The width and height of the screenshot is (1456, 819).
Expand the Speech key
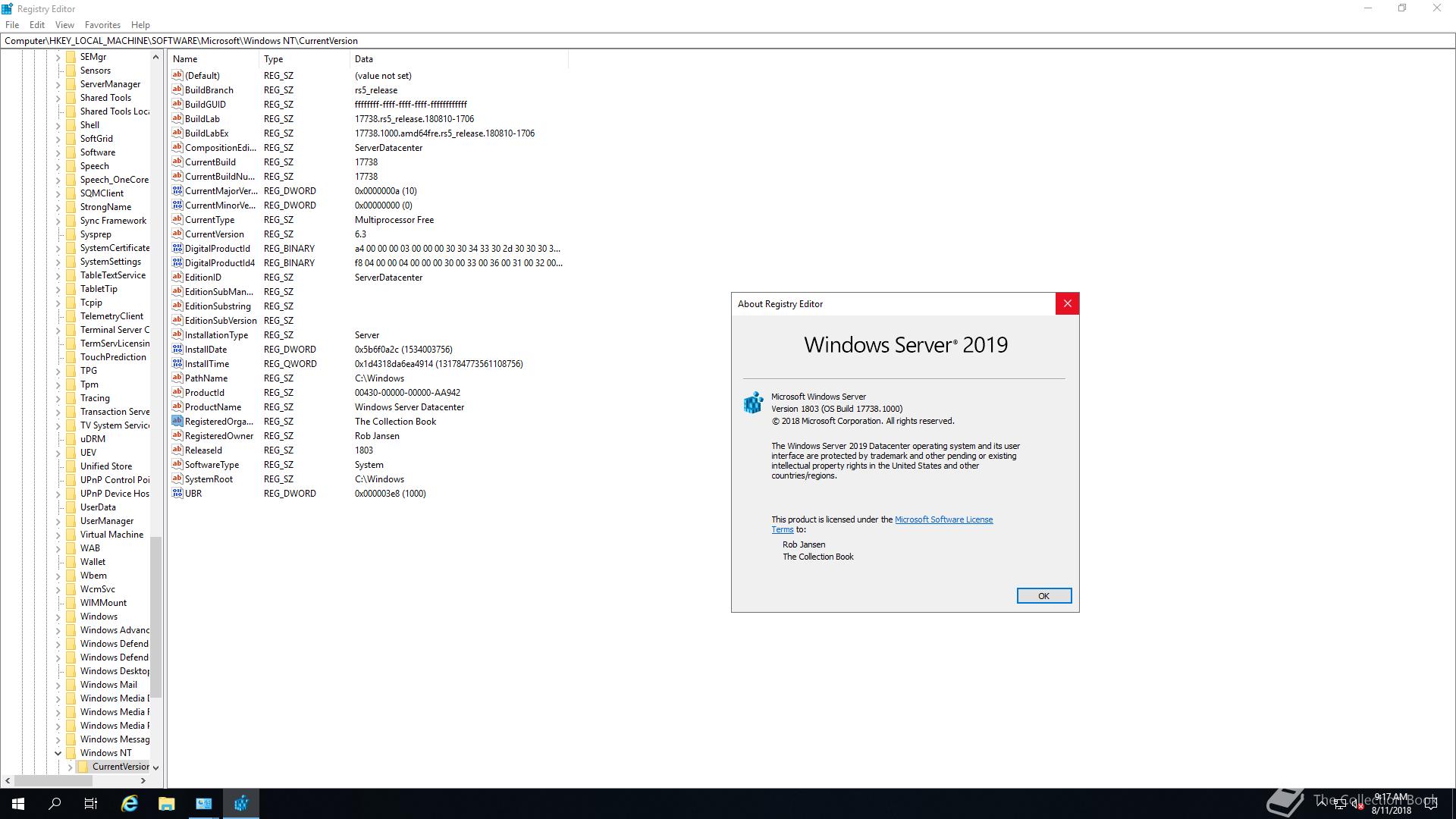click(58, 166)
